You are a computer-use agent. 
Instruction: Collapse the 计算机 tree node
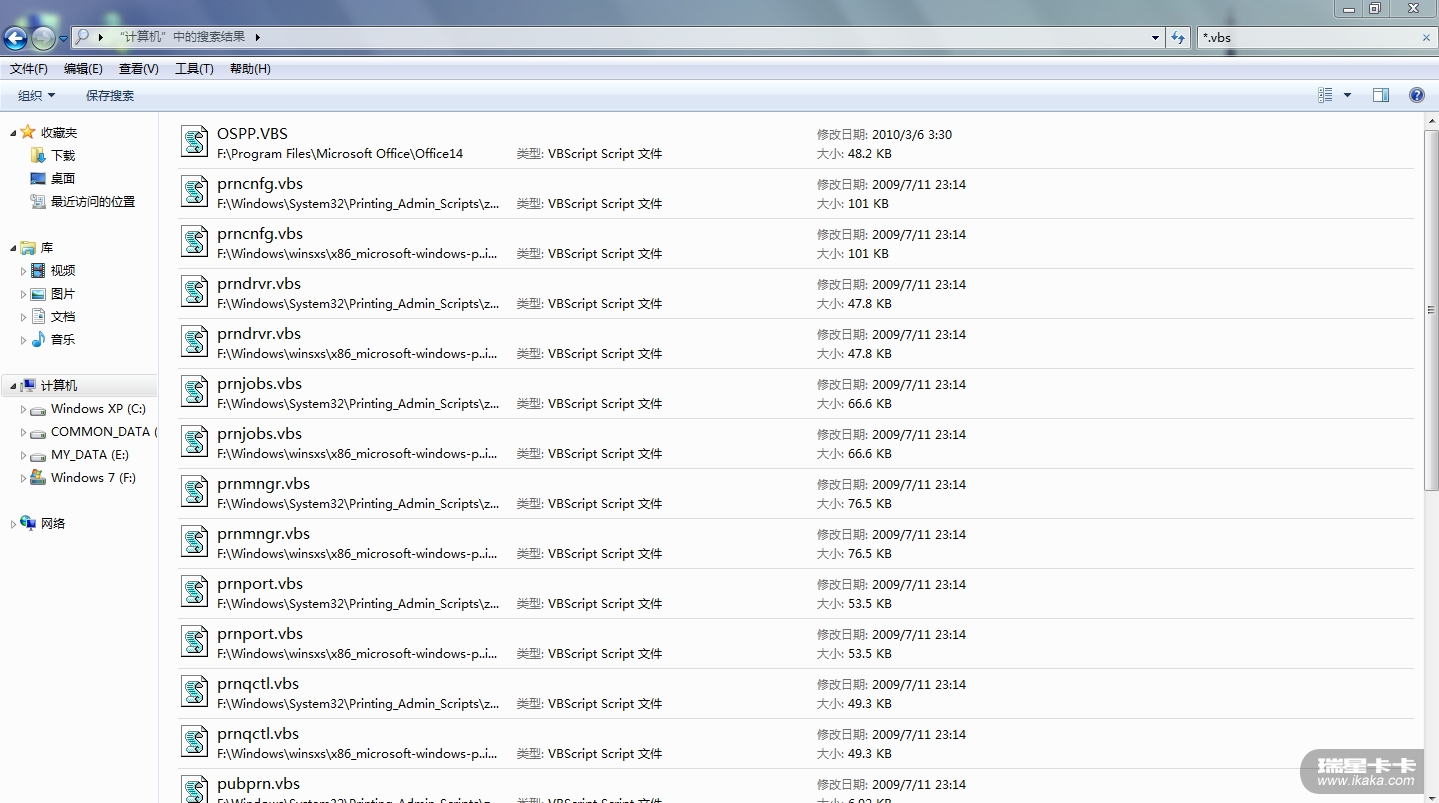(x=13, y=386)
